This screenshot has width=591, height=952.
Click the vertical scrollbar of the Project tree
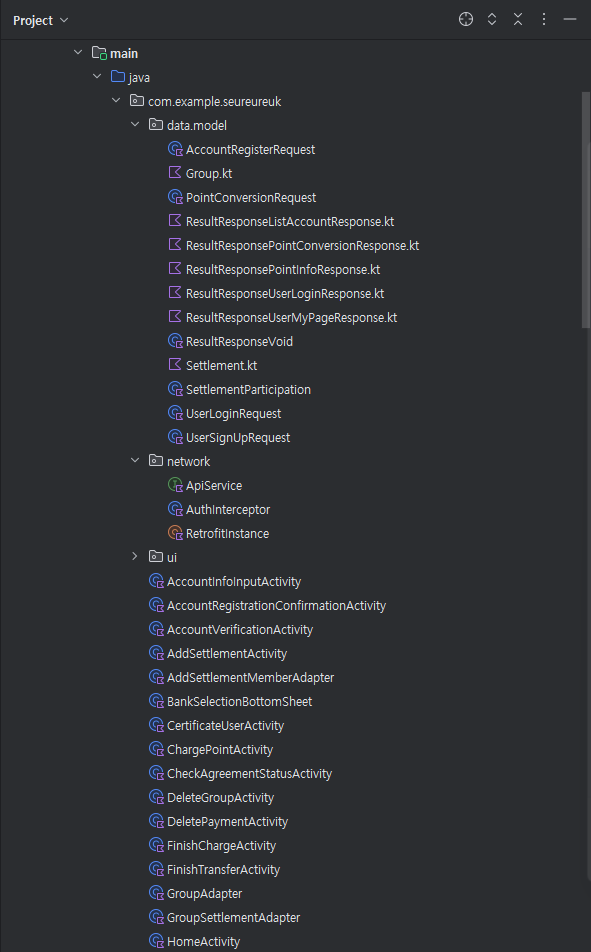(x=586, y=209)
